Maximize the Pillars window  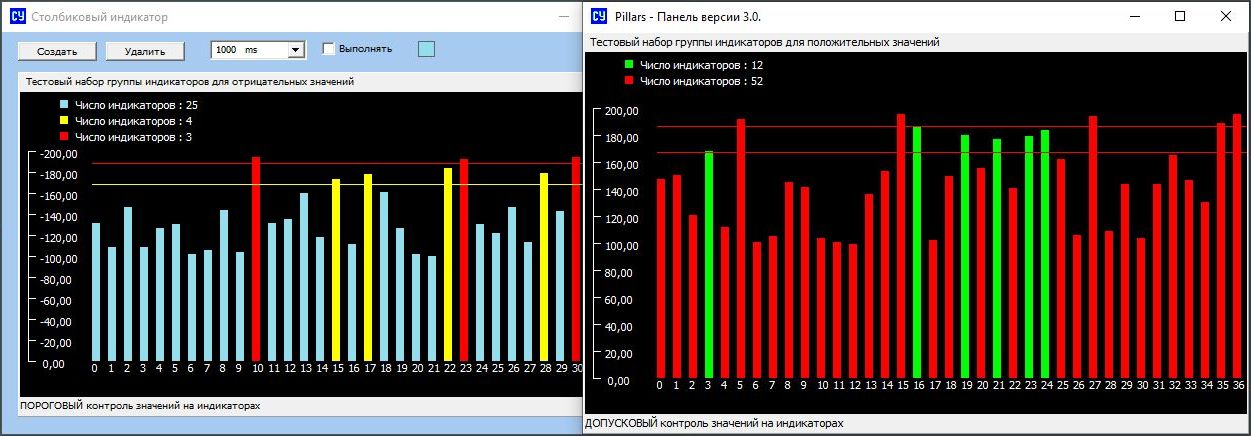click(x=1180, y=16)
